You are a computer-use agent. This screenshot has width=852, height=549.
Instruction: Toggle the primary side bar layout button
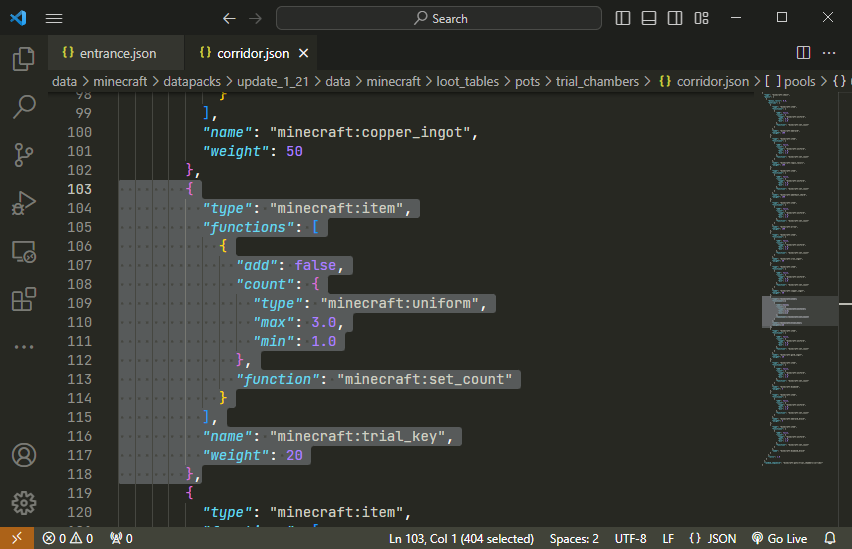(x=623, y=18)
